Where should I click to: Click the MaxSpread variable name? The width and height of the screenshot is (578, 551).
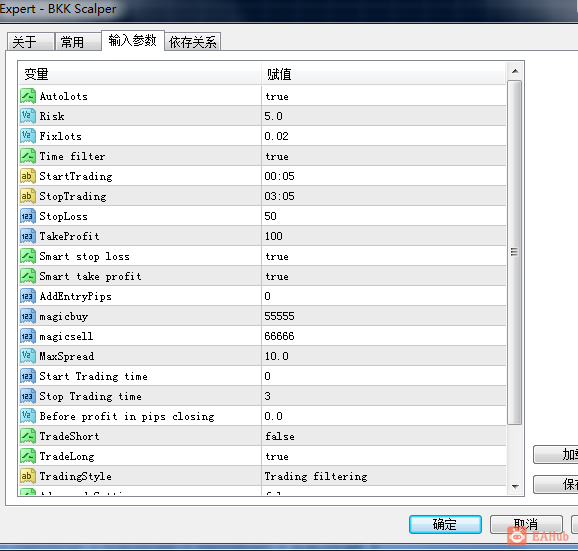(x=67, y=356)
